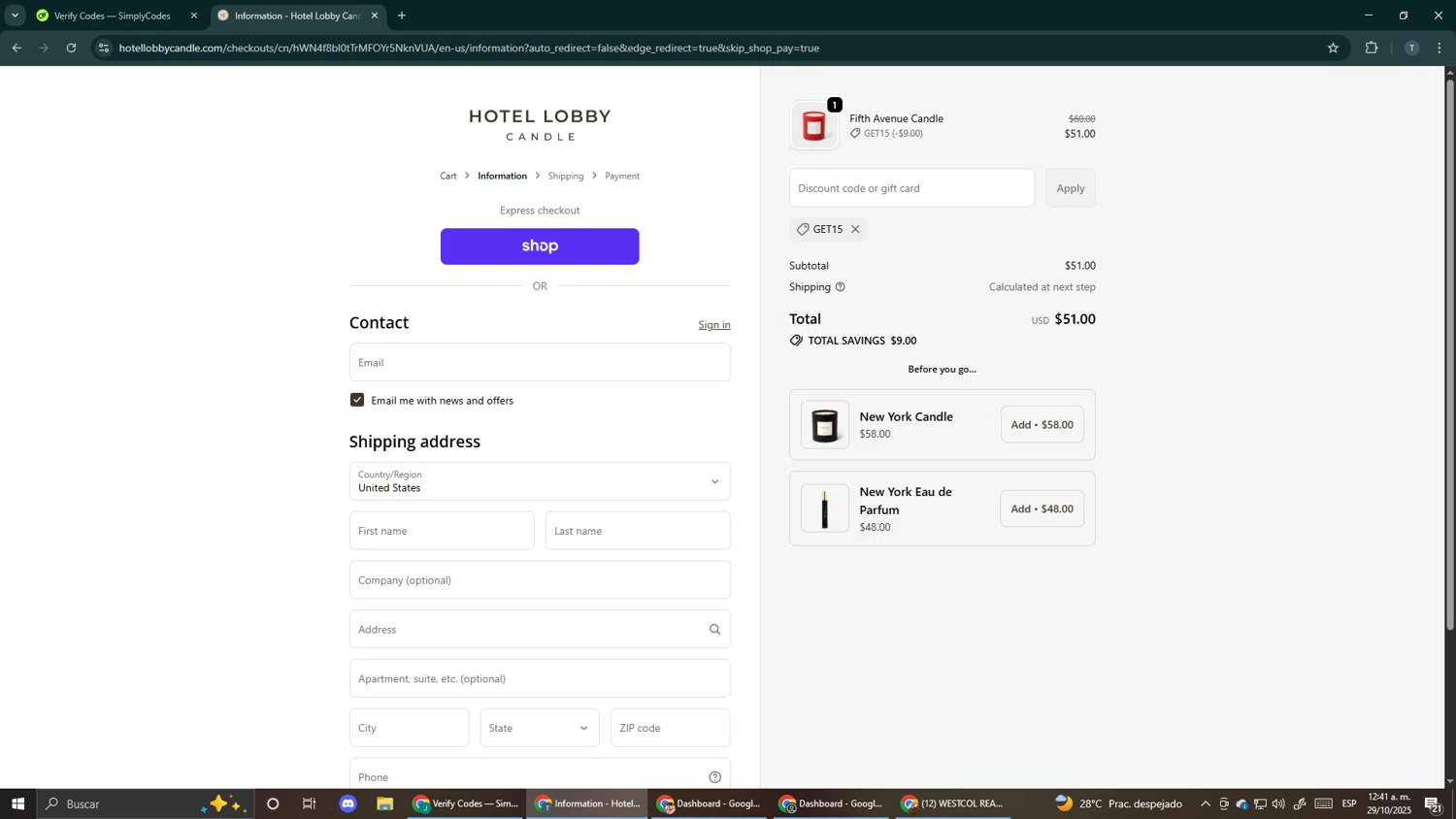Click the Fifth Avenue Candle thumbnail

[x=814, y=126]
